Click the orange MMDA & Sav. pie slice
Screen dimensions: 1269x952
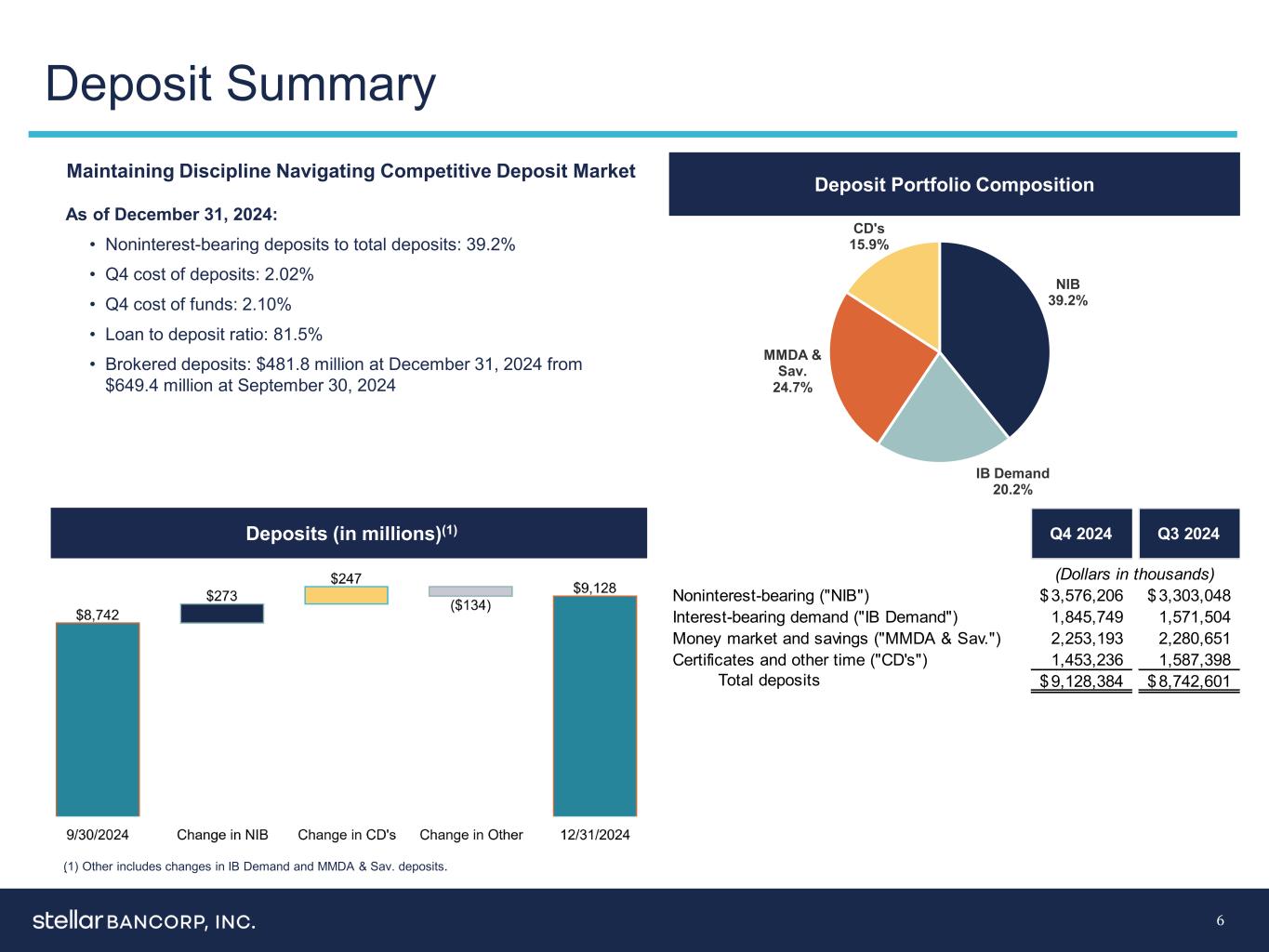(x=865, y=363)
